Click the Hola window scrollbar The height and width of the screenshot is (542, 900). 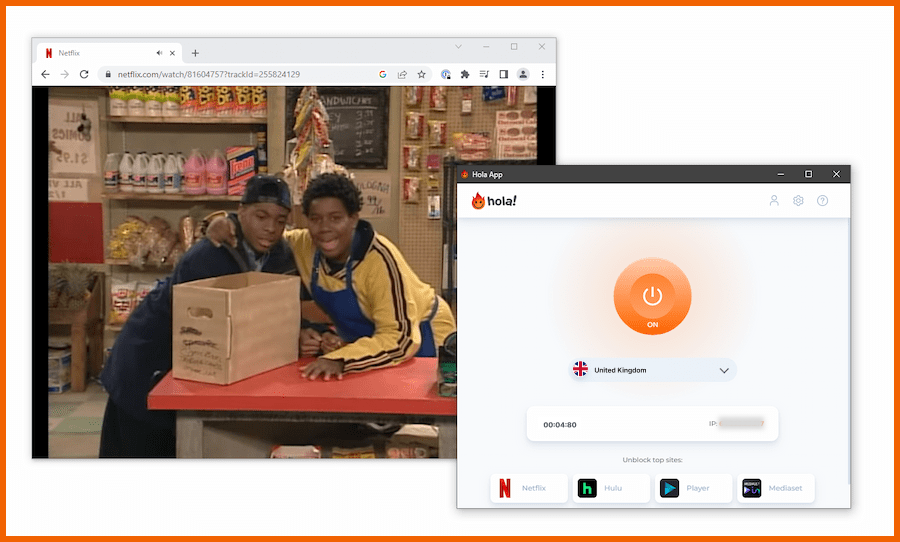[849, 350]
